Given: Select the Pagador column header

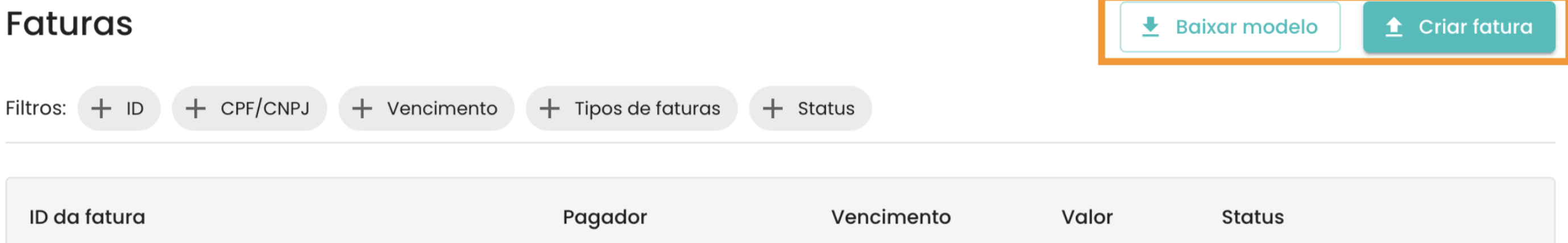Looking at the screenshot, I should coord(604,217).
